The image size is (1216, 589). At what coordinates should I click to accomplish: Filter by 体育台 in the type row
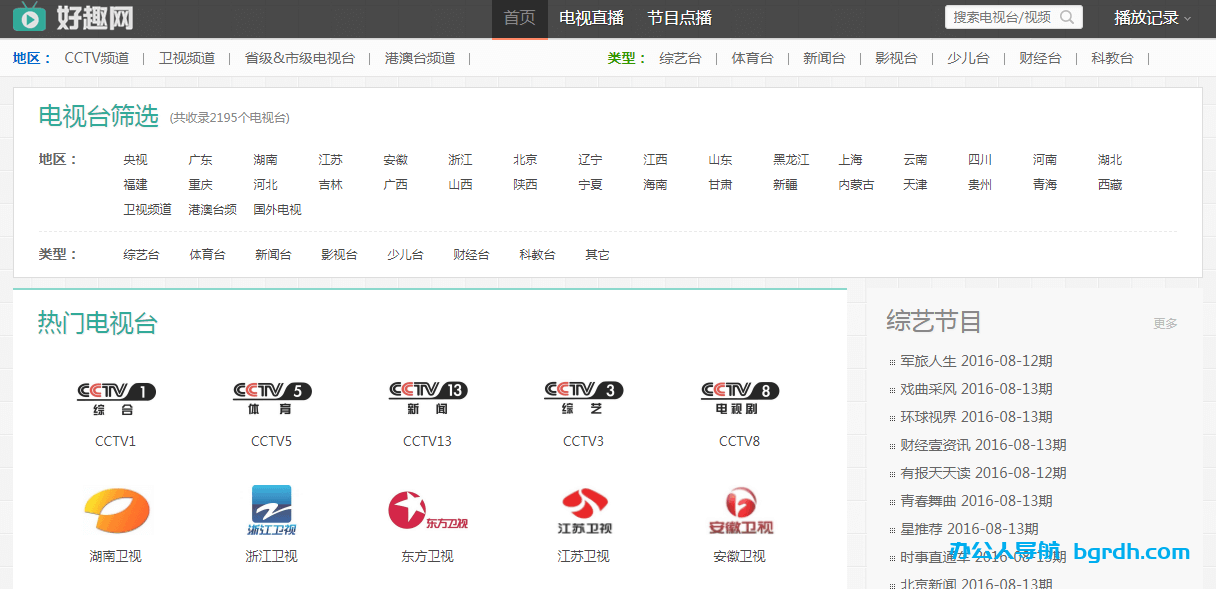click(207, 255)
